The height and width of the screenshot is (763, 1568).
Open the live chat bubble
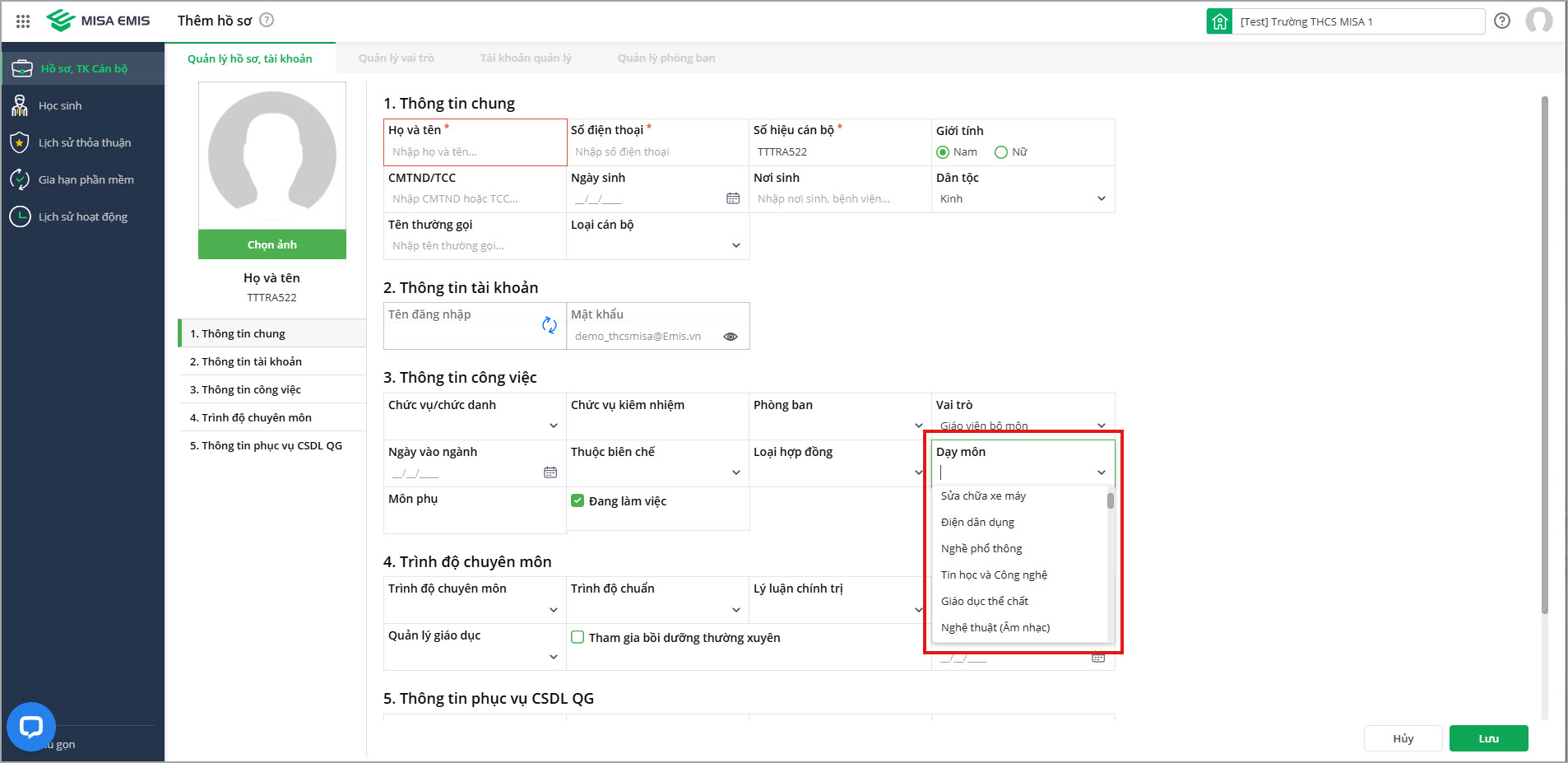click(x=31, y=726)
